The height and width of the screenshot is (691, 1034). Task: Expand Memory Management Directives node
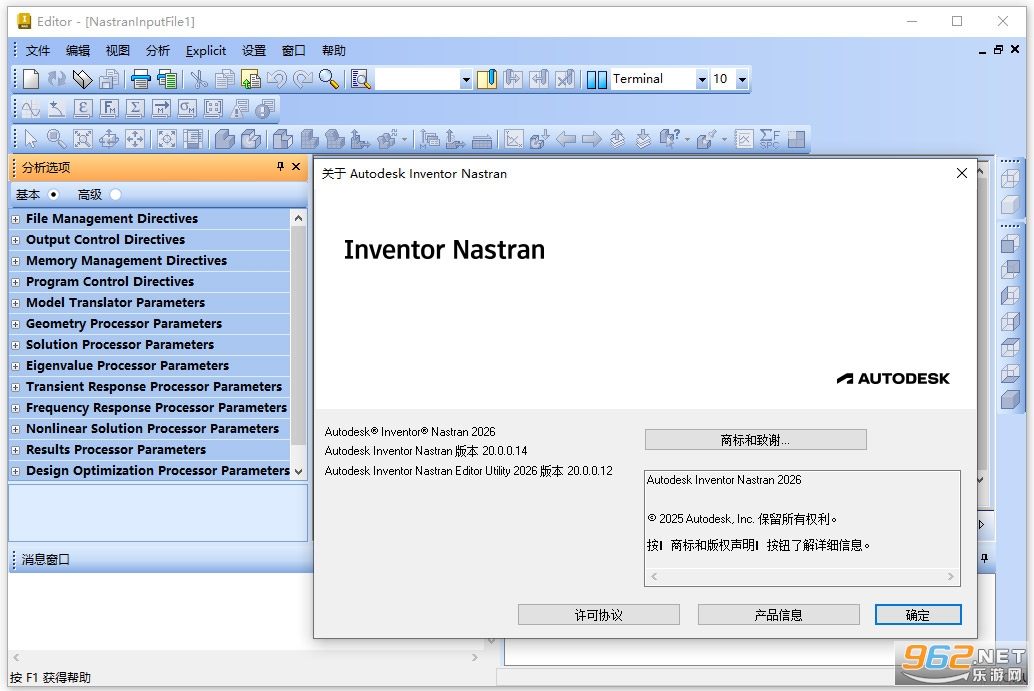[15, 261]
